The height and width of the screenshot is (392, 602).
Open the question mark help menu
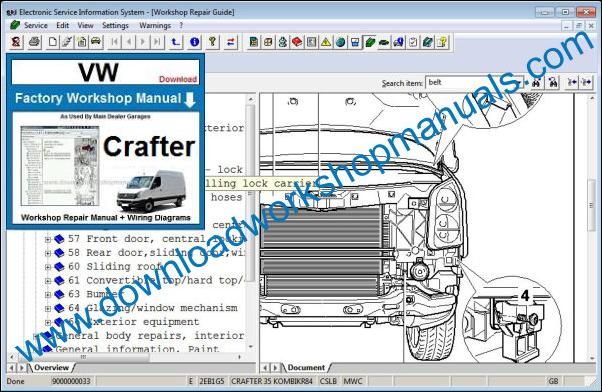tap(181, 25)
